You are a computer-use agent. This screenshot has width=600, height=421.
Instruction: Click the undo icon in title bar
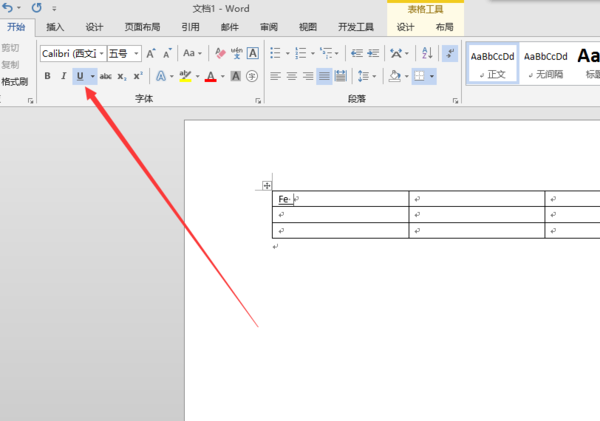(x=9, y=7)
